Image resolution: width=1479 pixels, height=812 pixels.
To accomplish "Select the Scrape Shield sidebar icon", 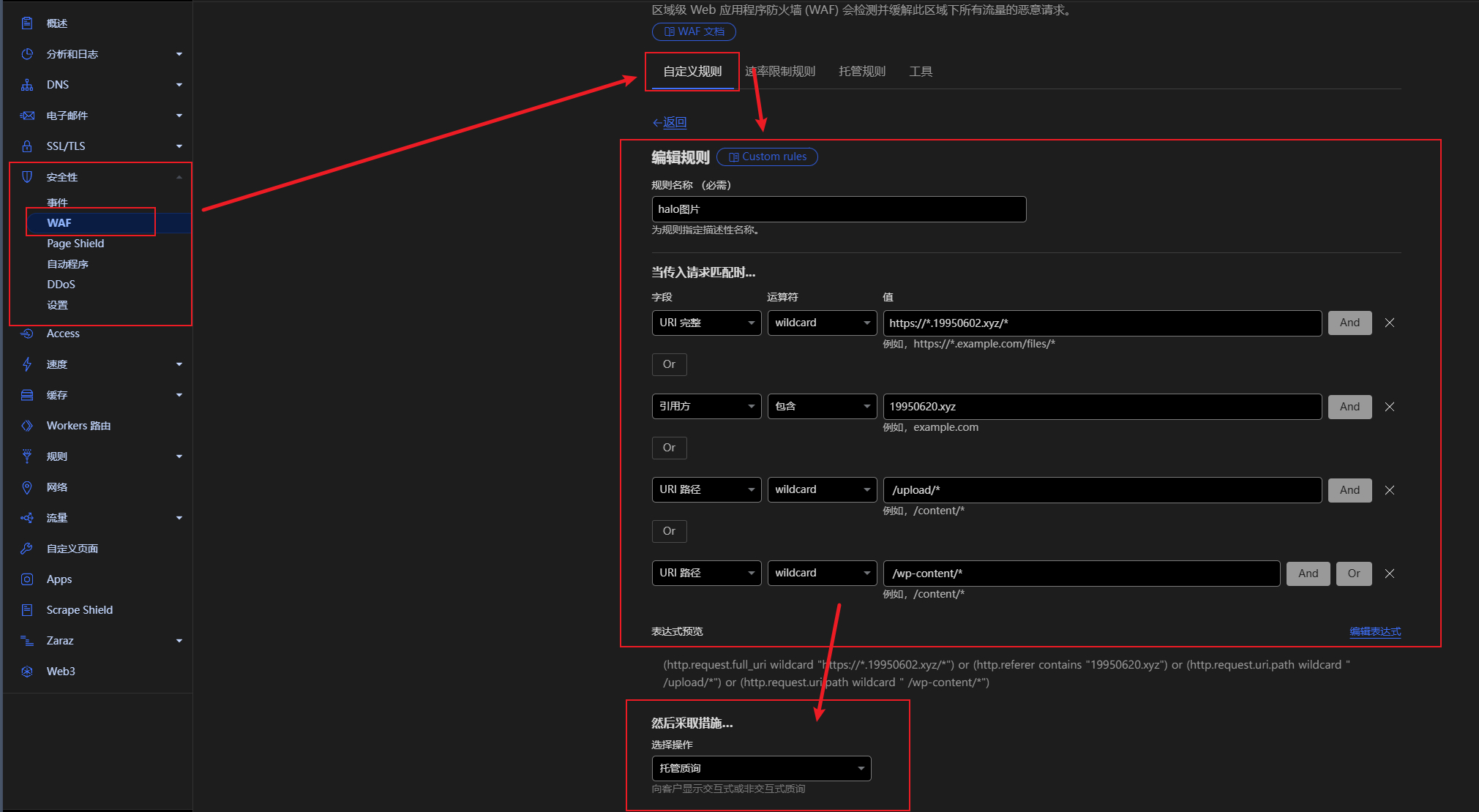I will point(27,609).
